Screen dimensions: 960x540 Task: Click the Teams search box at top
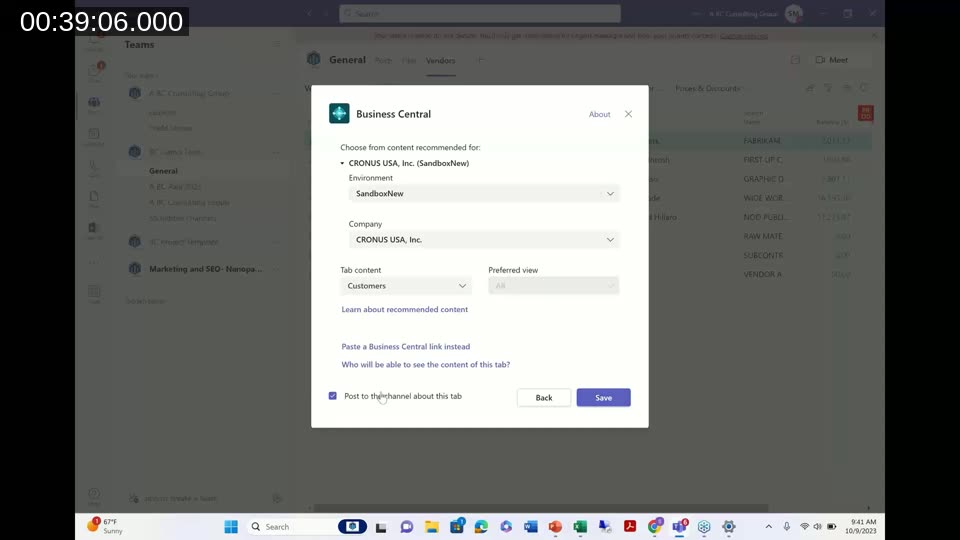[480, 13]
